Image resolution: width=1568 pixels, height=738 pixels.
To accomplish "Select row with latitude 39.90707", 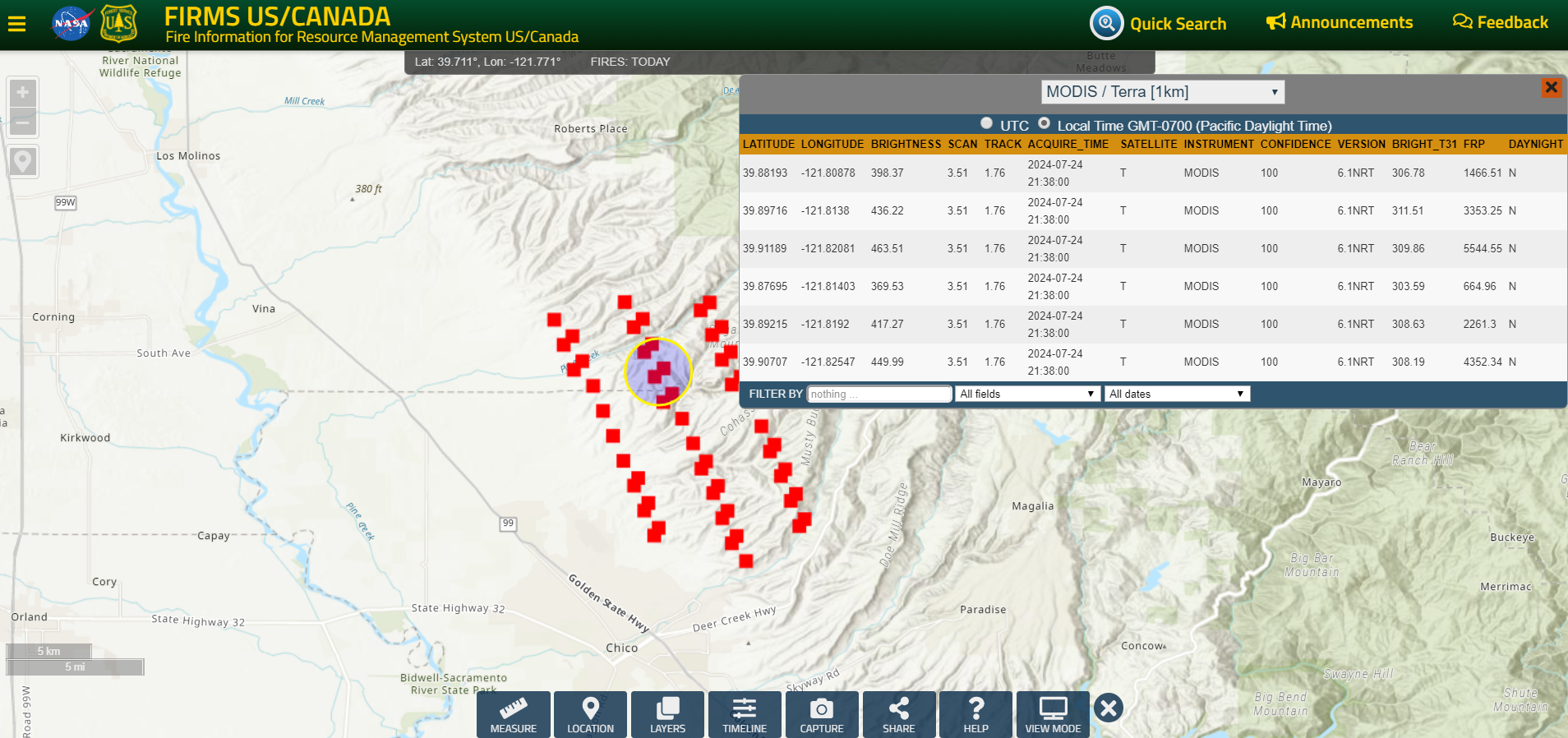I will [x=1153, y=362].
